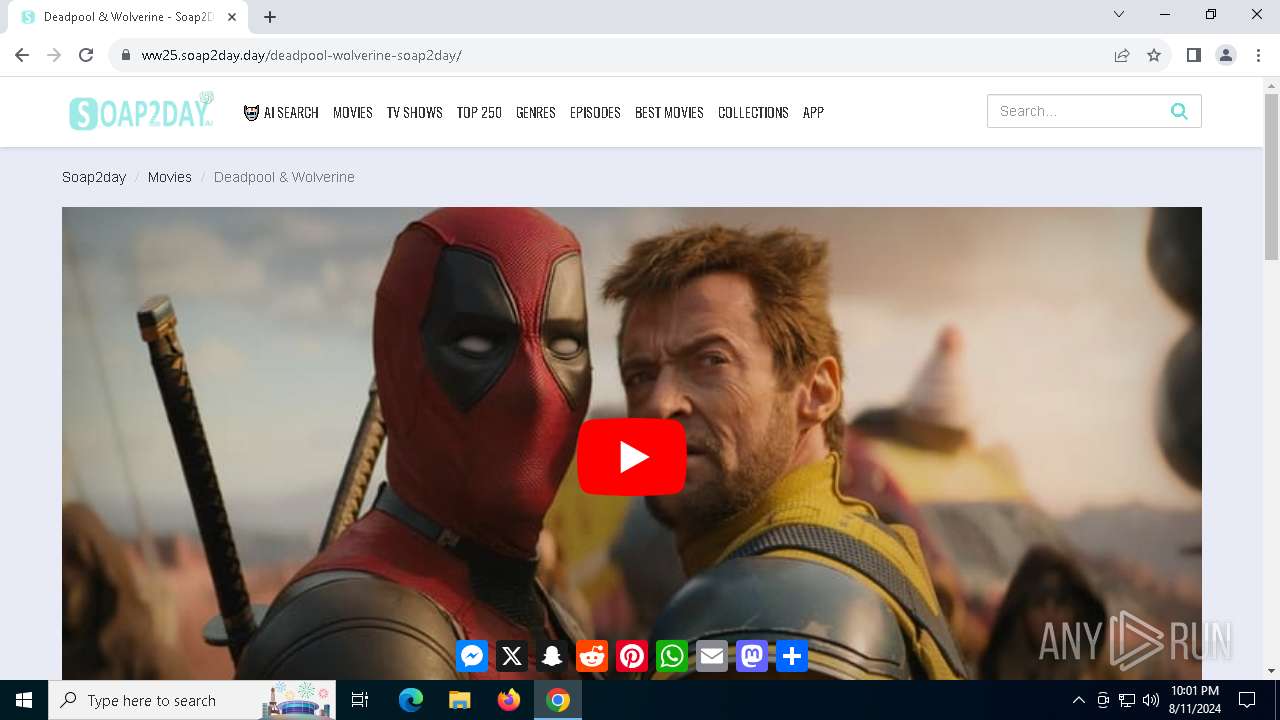1280x720 pixels.
Task: Open Chrome profile avatar
Action: coord(1226,55)
